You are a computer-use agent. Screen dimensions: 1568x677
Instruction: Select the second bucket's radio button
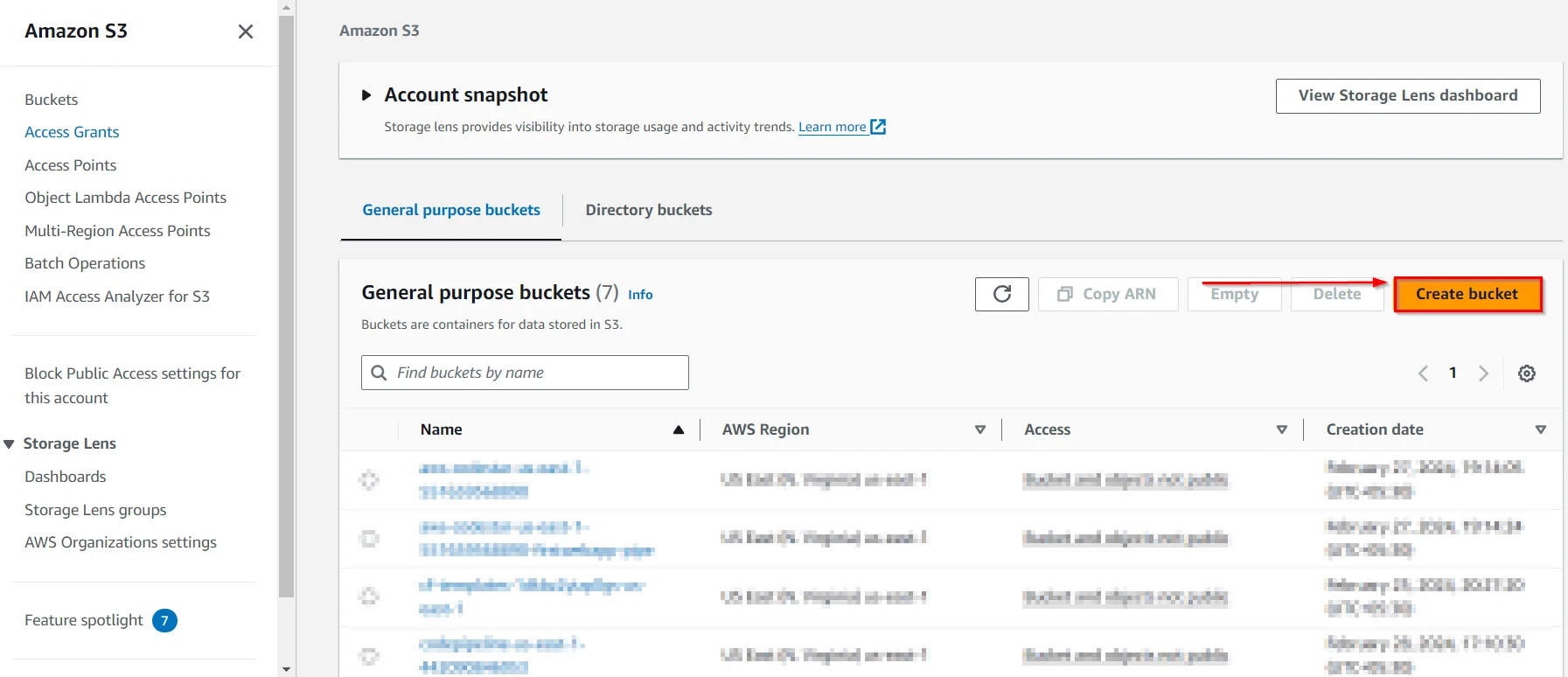point(369,539)
